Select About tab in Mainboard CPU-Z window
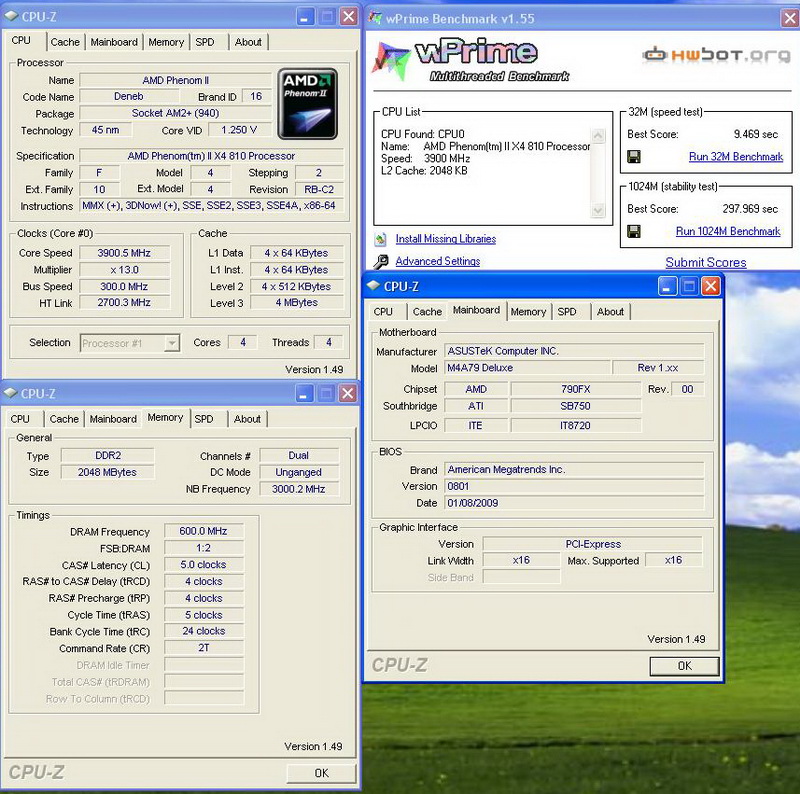Viewport: 800px width, 794px height. [x=610, y=311]
